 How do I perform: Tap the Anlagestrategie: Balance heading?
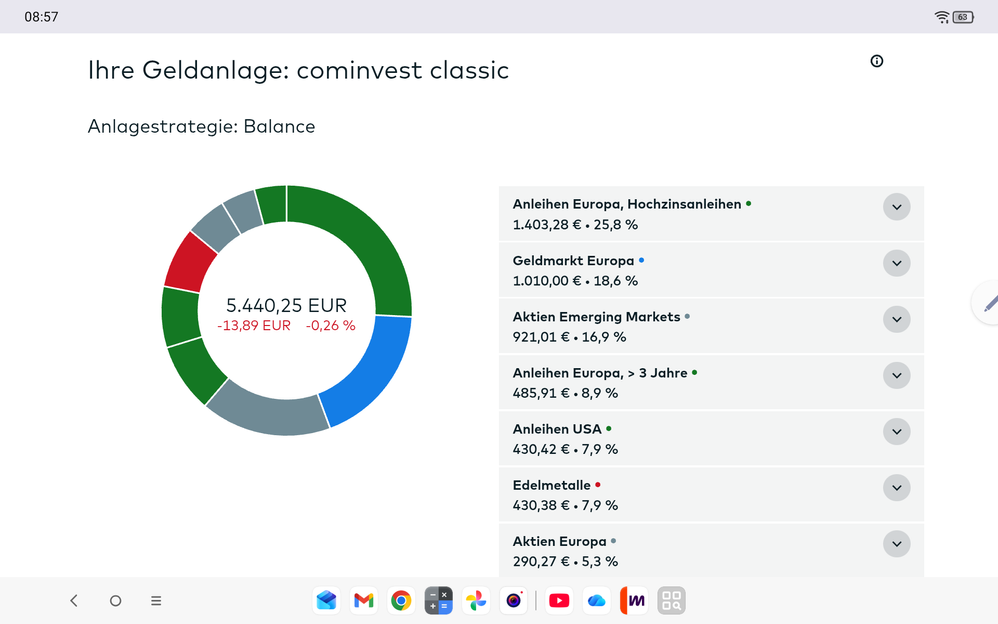click(x=201, y=127)
